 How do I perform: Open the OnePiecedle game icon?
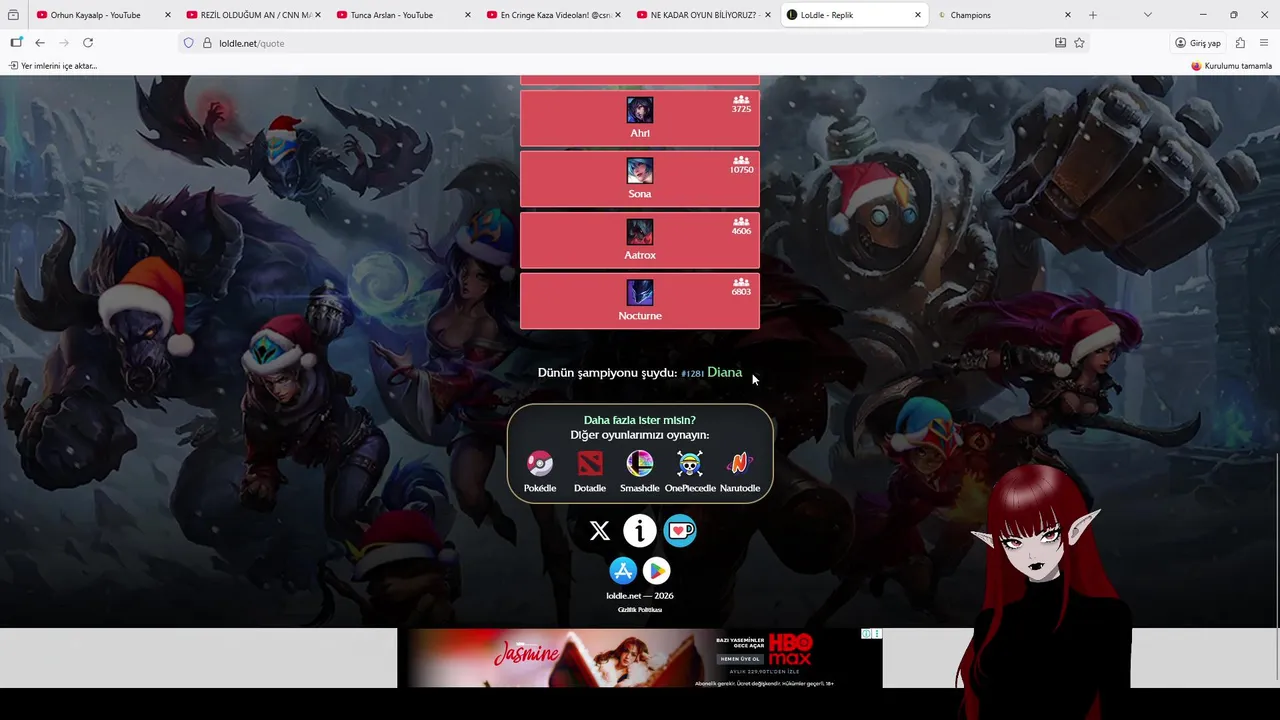point(690,464)
